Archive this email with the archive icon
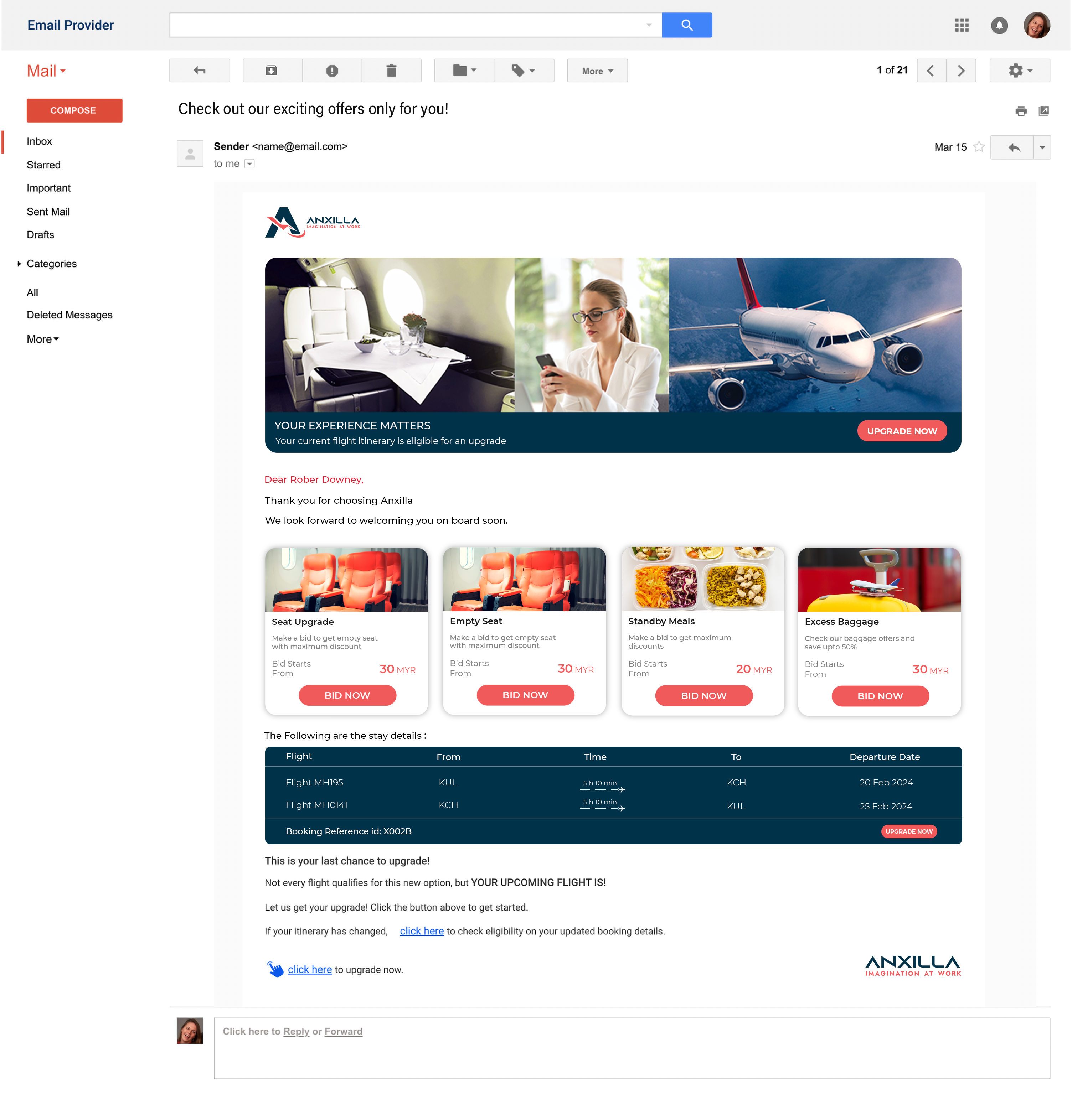 click(272, 70)
